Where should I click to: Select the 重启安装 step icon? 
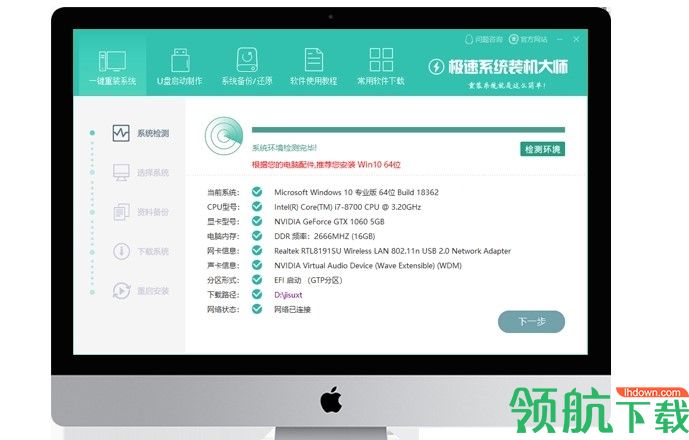click(121, 291)
